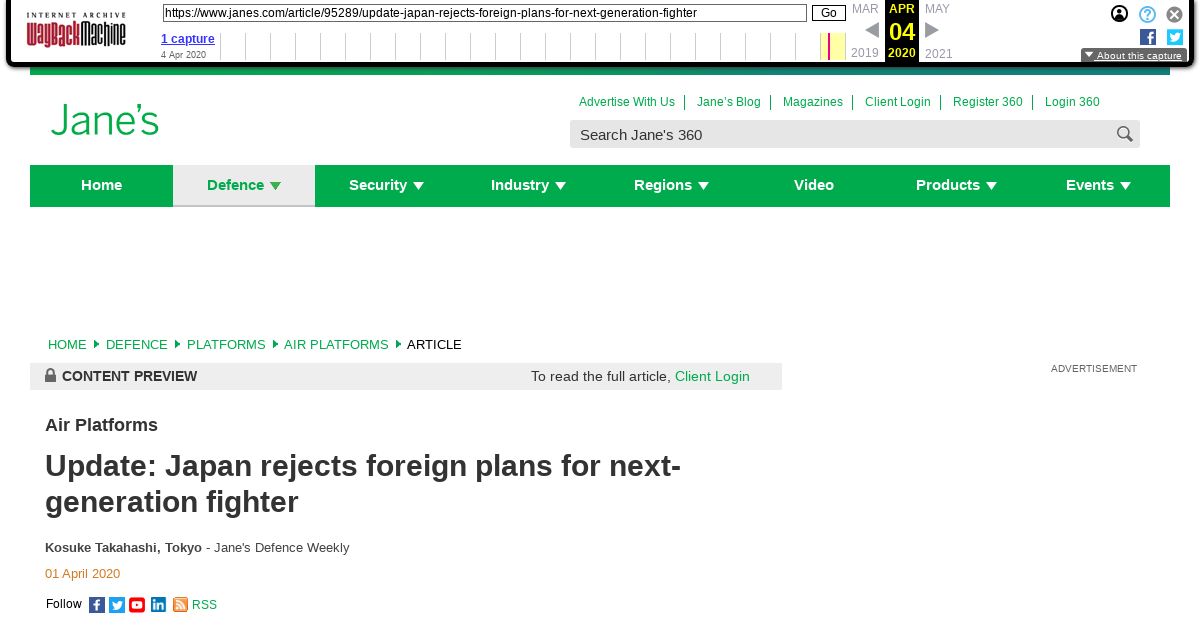Image resolution: width=1200 pixels, height=630 pixels.
Task: Click the Content Preview lock icon
Action: [x=51, y=375]
